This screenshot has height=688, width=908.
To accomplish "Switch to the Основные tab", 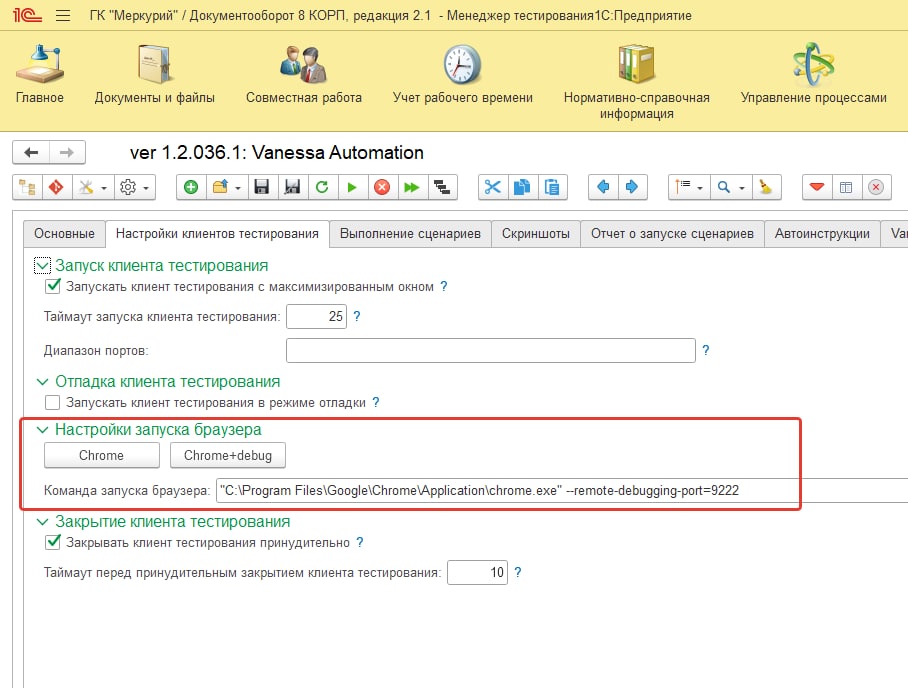I will click(x=64, y=234).
